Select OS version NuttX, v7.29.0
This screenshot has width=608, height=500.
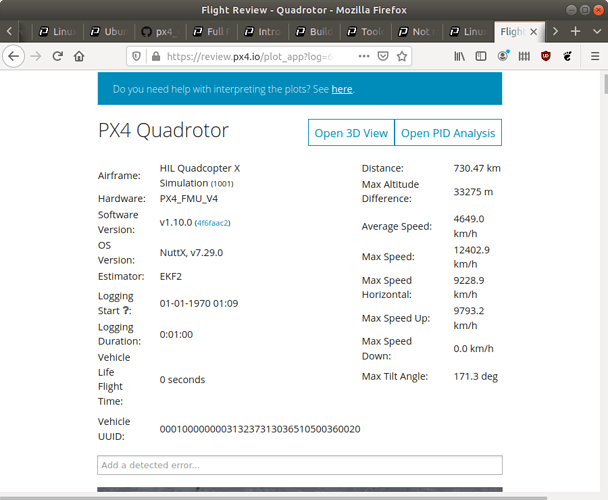pyautogui.click(x=191, y=253)
